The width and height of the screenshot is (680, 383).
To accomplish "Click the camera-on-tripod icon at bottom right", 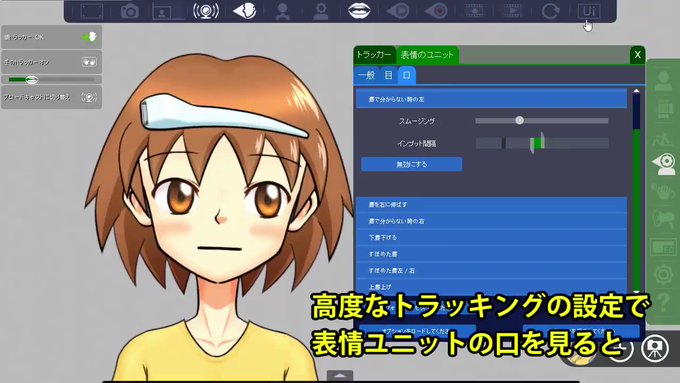I will [x=655, y=348].
